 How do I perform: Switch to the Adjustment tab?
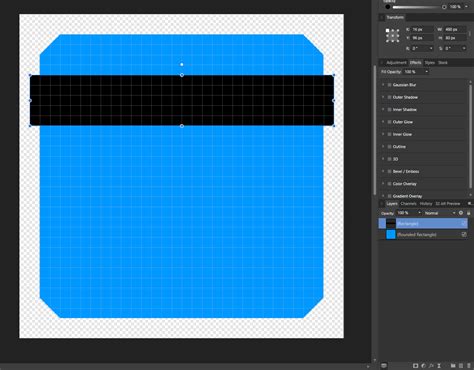(396, 63)
